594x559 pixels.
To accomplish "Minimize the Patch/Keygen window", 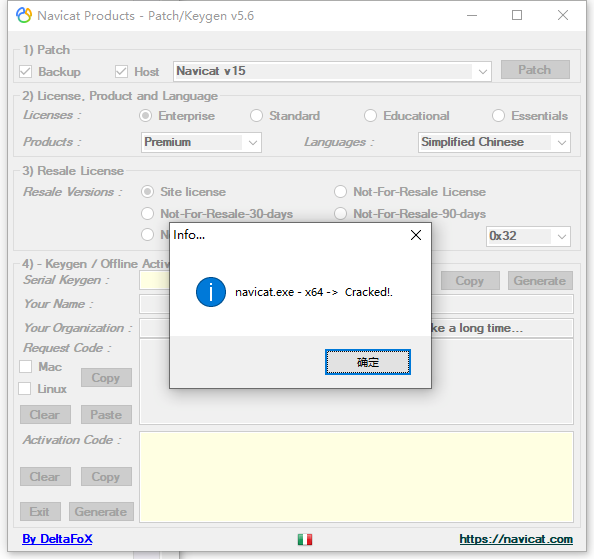I will pos(472,16).
